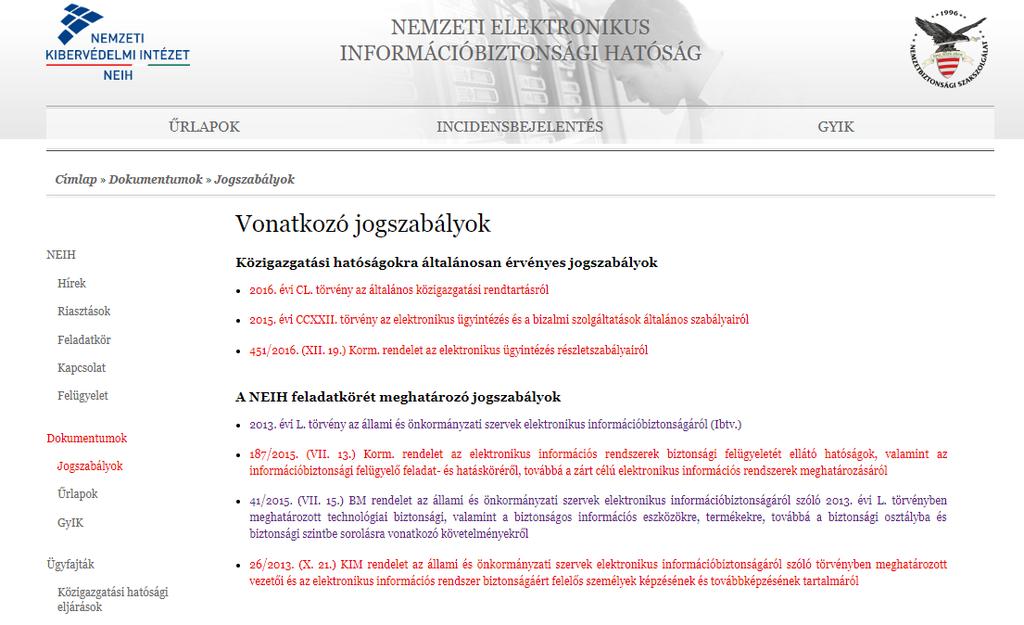Open Kapcsolat in the sidebar

pyautogui.click(x=82, y=368)
